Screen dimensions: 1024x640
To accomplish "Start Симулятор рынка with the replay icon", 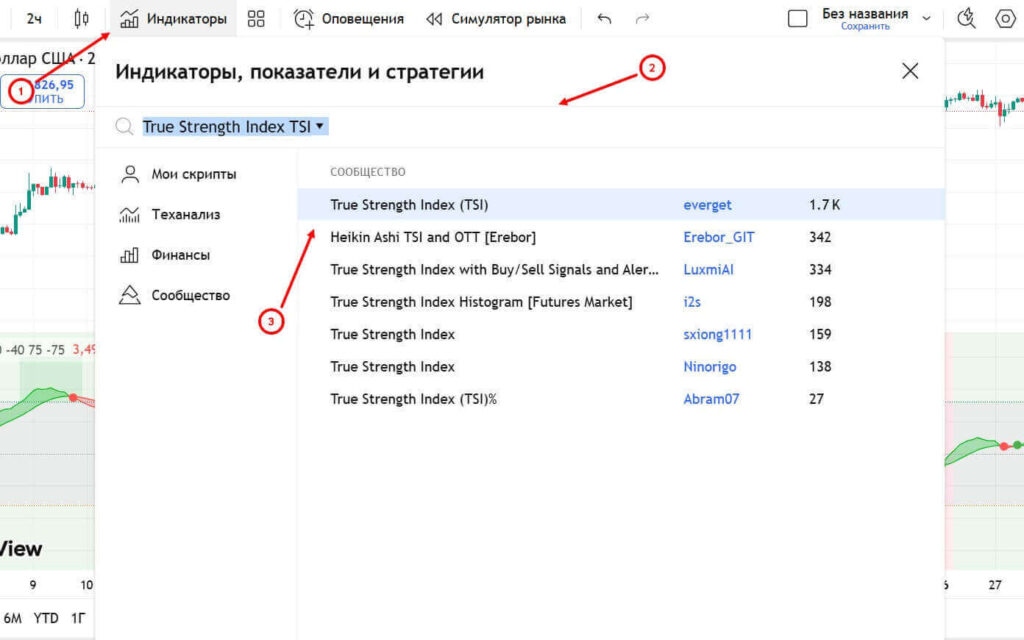I will [432, 18].
